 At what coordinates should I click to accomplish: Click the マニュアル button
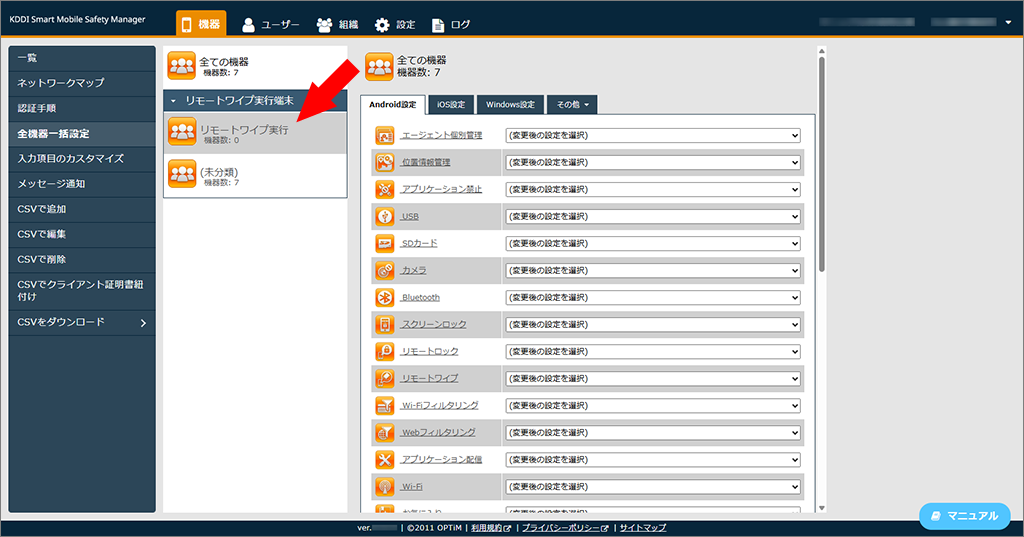pyautogui.click(x=965, y=516)
